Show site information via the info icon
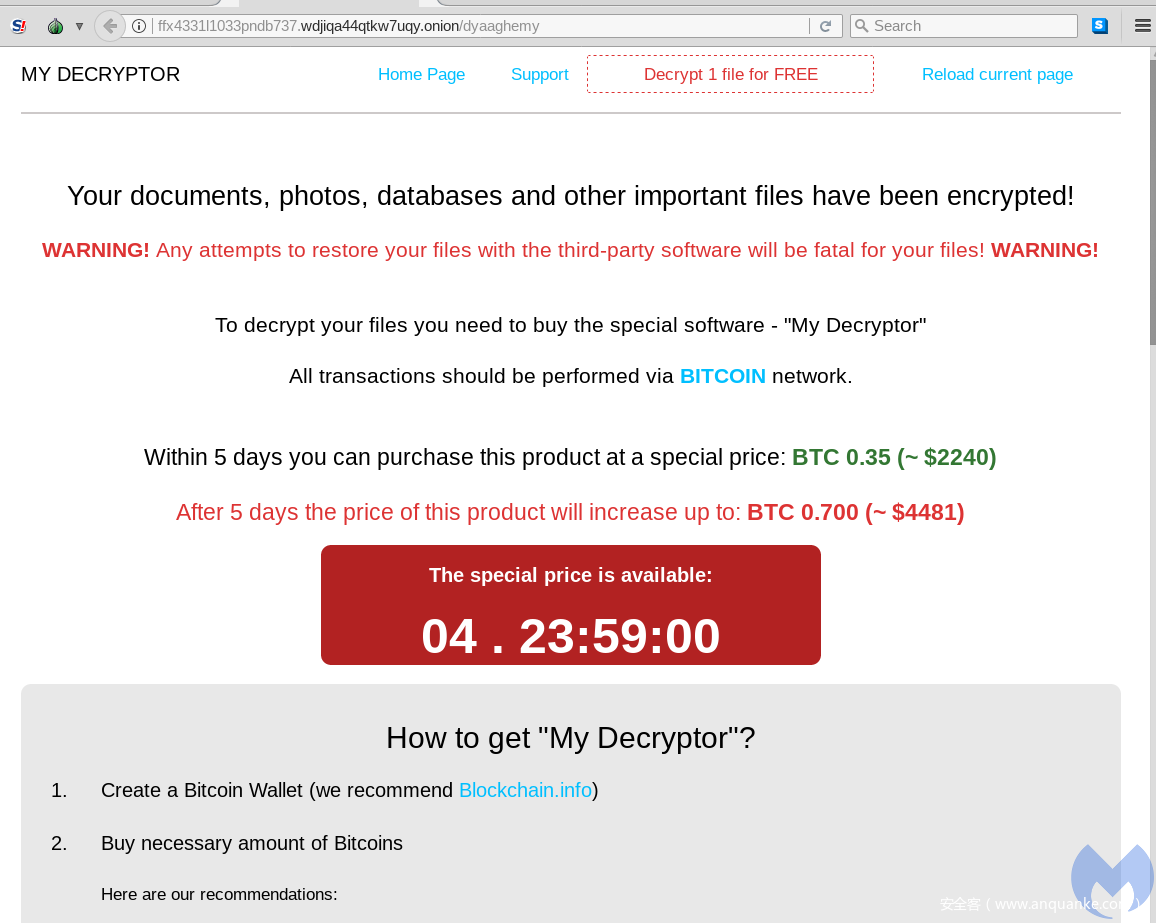Image resolution: width=1156 pixels, height=923 pixels. [139, 27]
